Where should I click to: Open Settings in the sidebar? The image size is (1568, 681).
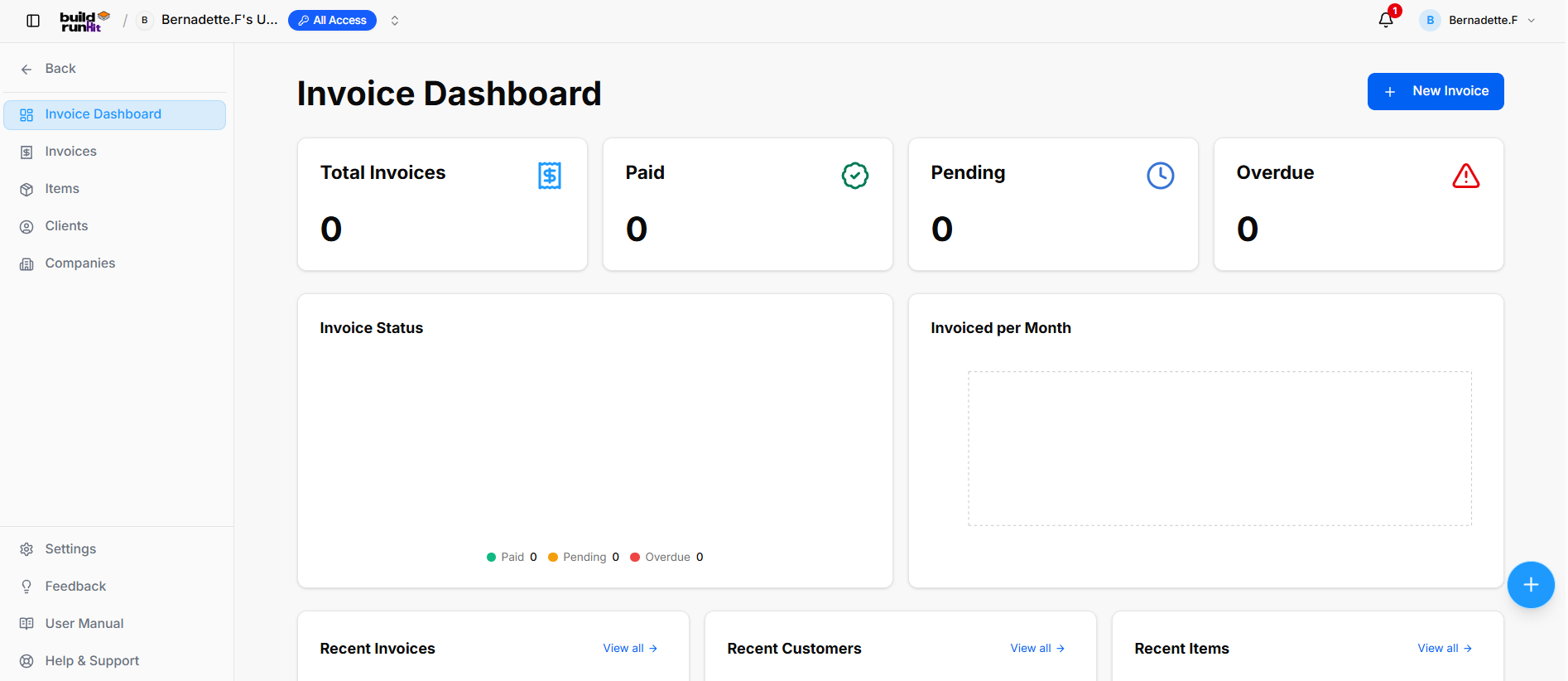click(x=114, y=549)
